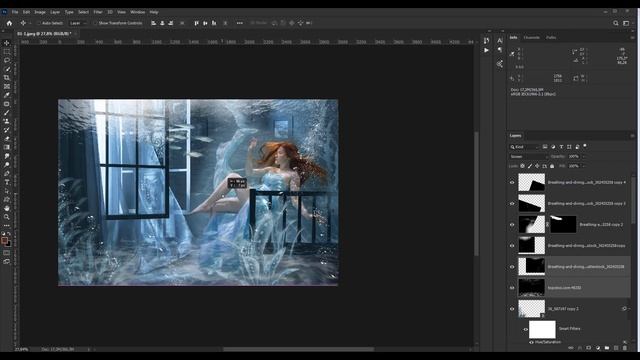Open the Auto-Select Layer dropdown
This screenshot has width=640, height=360.
(78, 23)
